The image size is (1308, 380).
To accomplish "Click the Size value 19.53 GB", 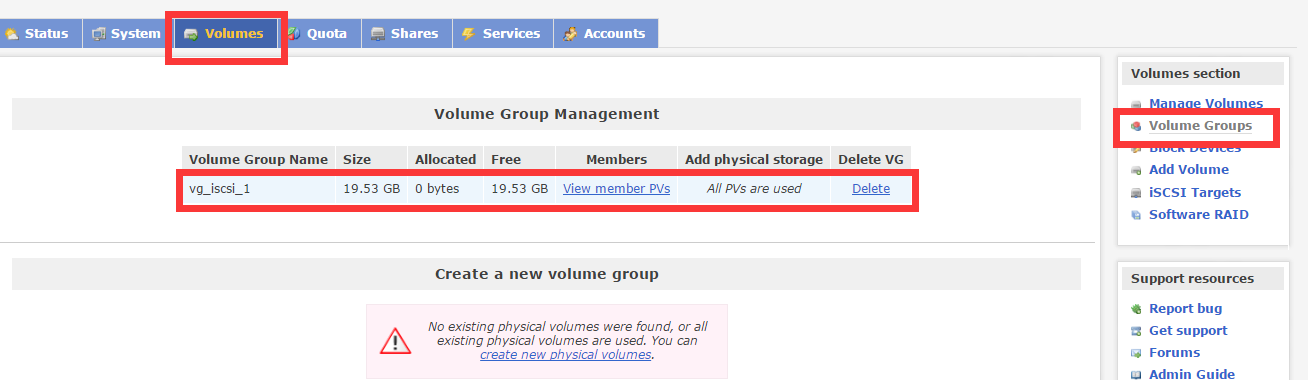I will 371,188.
